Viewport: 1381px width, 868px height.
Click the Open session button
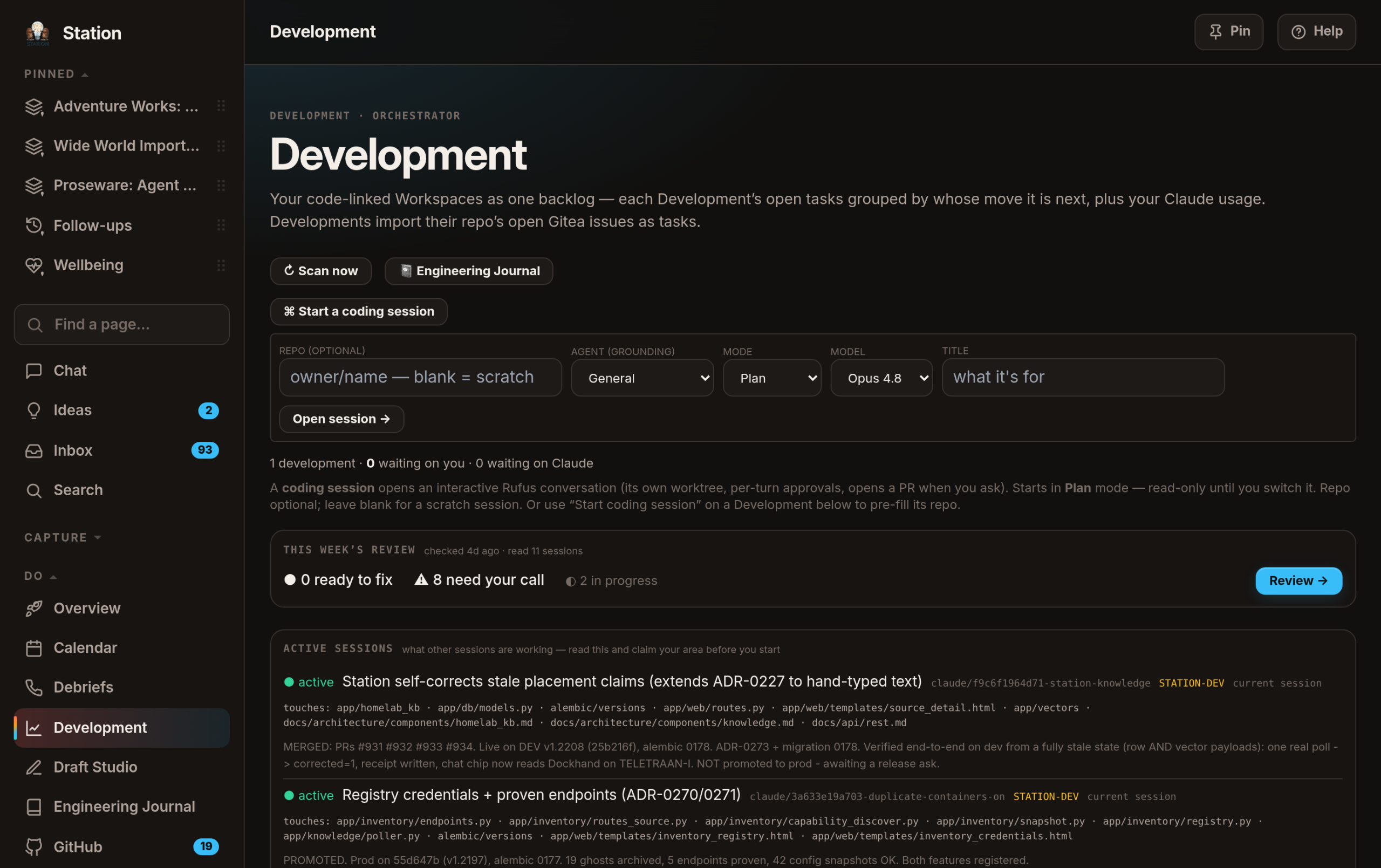coord(342,419)
